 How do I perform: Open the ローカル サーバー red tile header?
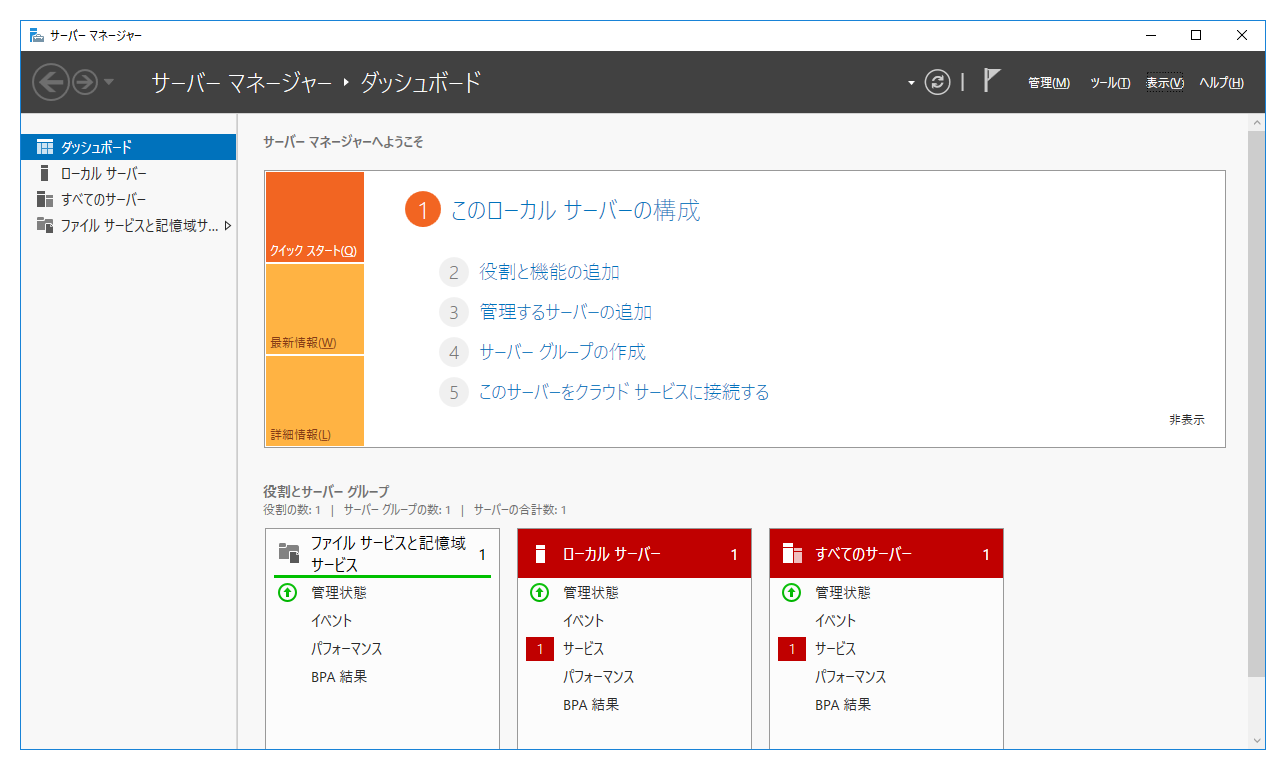(634, 554)
